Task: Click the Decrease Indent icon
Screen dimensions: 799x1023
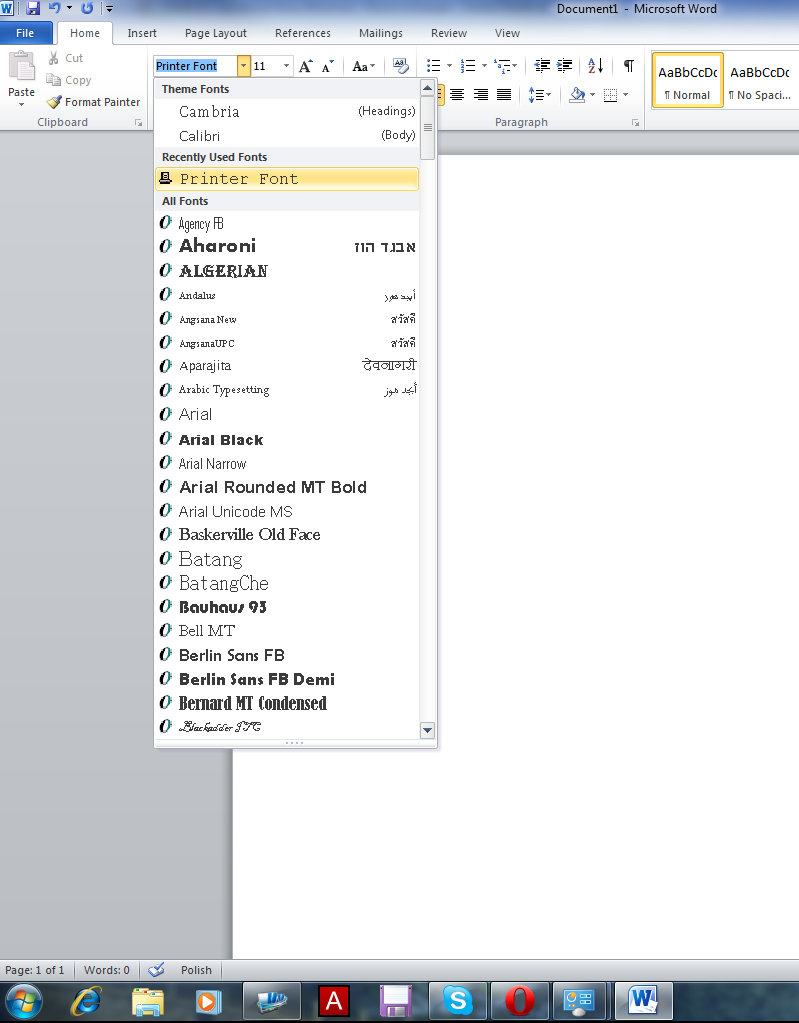Action: click(542, 65)
